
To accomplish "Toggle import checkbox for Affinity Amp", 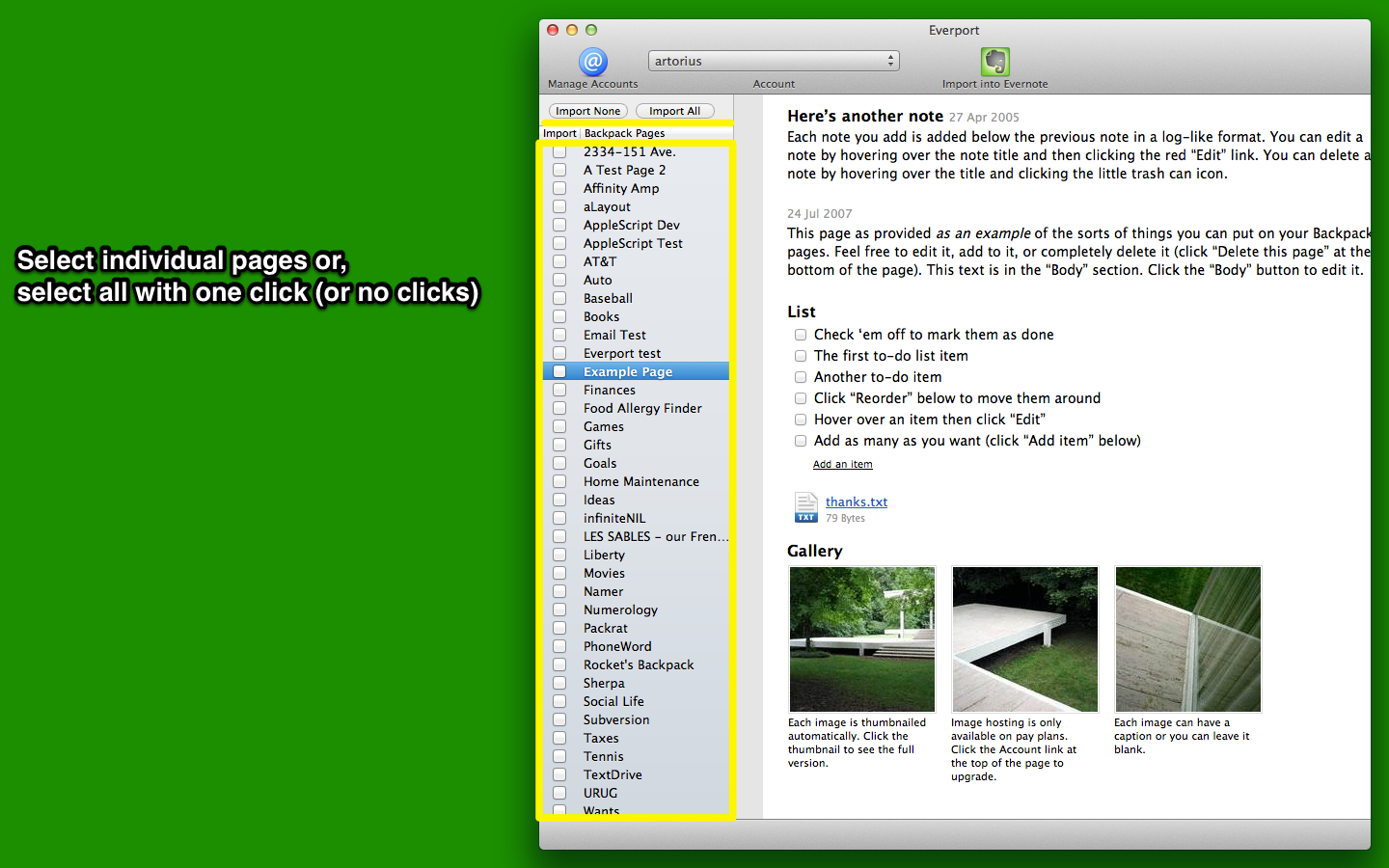I will (559, 188).
